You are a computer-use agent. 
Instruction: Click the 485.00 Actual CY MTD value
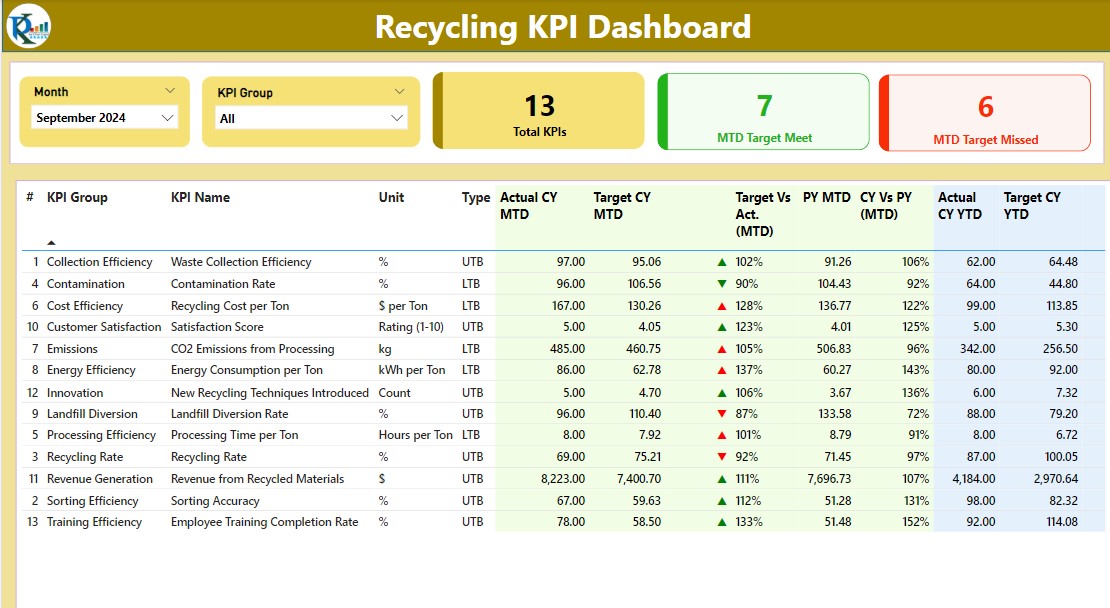pos(567,349)
